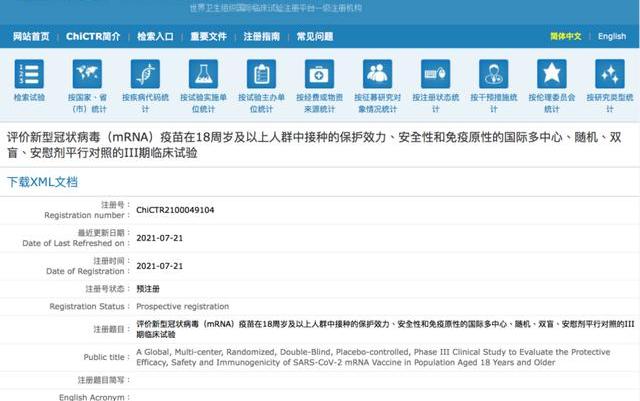Go to 网站首页 in navigation bar
Image resolution: width=640 pixels, height=401 pixels.
click(x=31, y=37)
